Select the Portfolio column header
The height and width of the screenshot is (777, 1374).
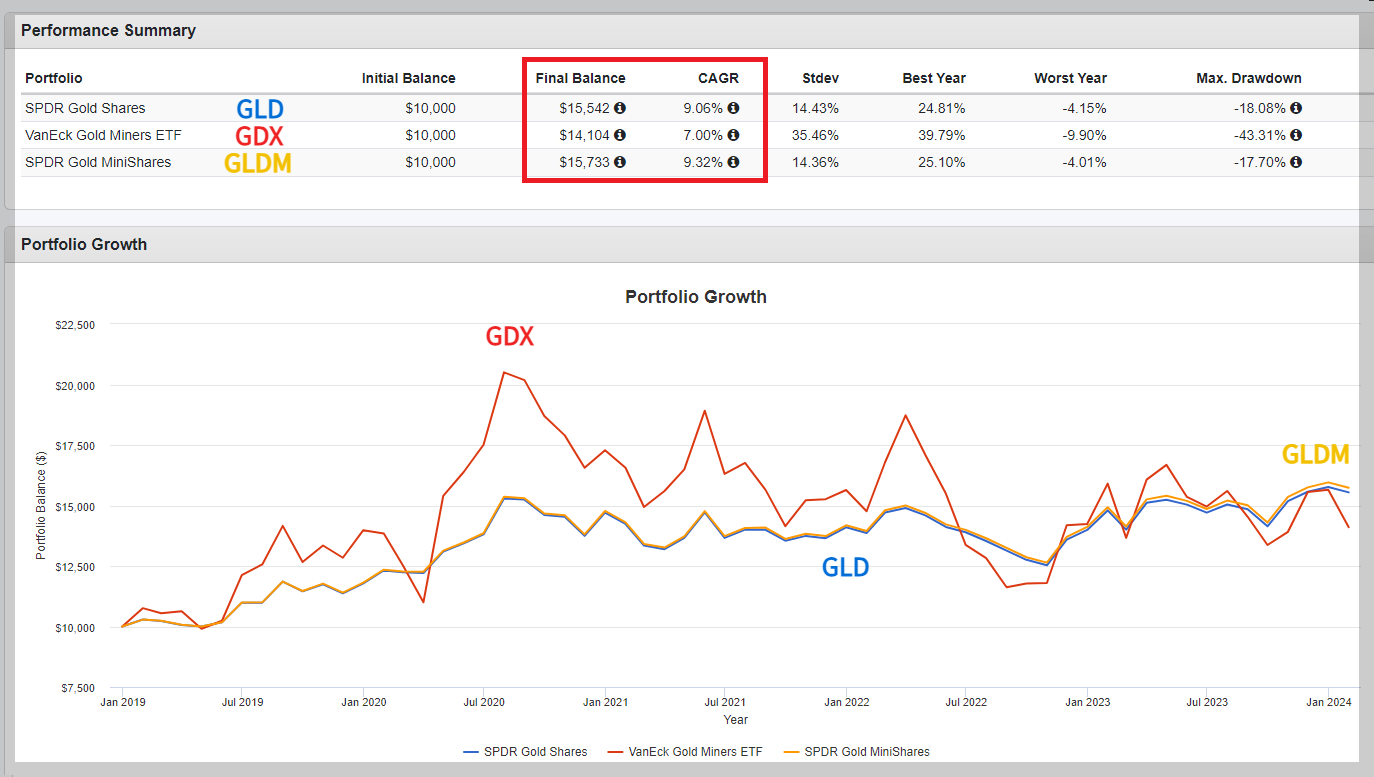pos(54,78)
